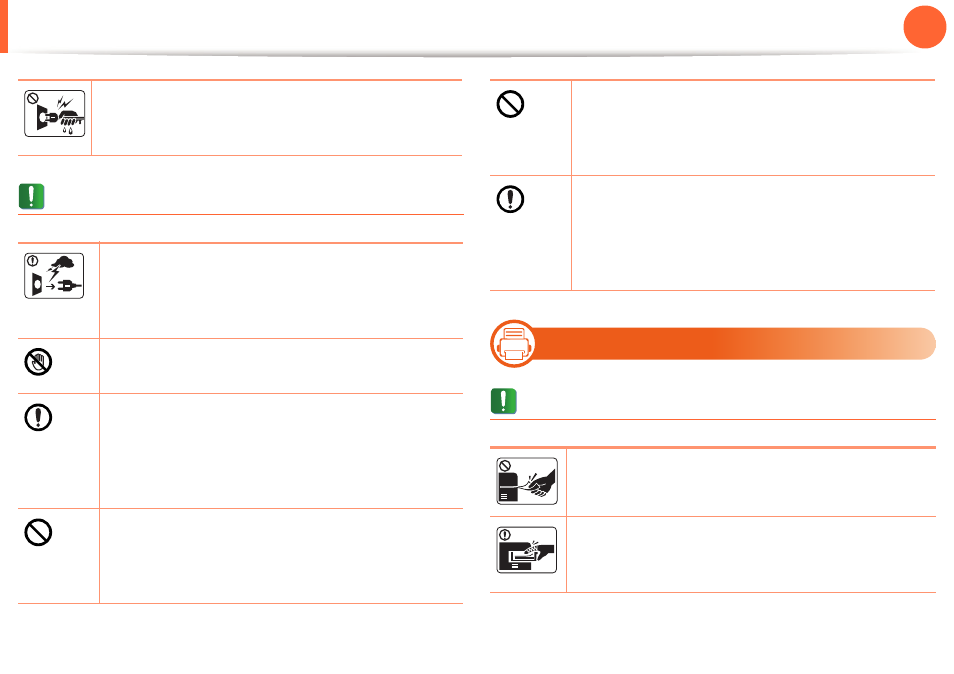
Task: Click the empty text cell beside lightning icon
Action: tap(281, 291)
